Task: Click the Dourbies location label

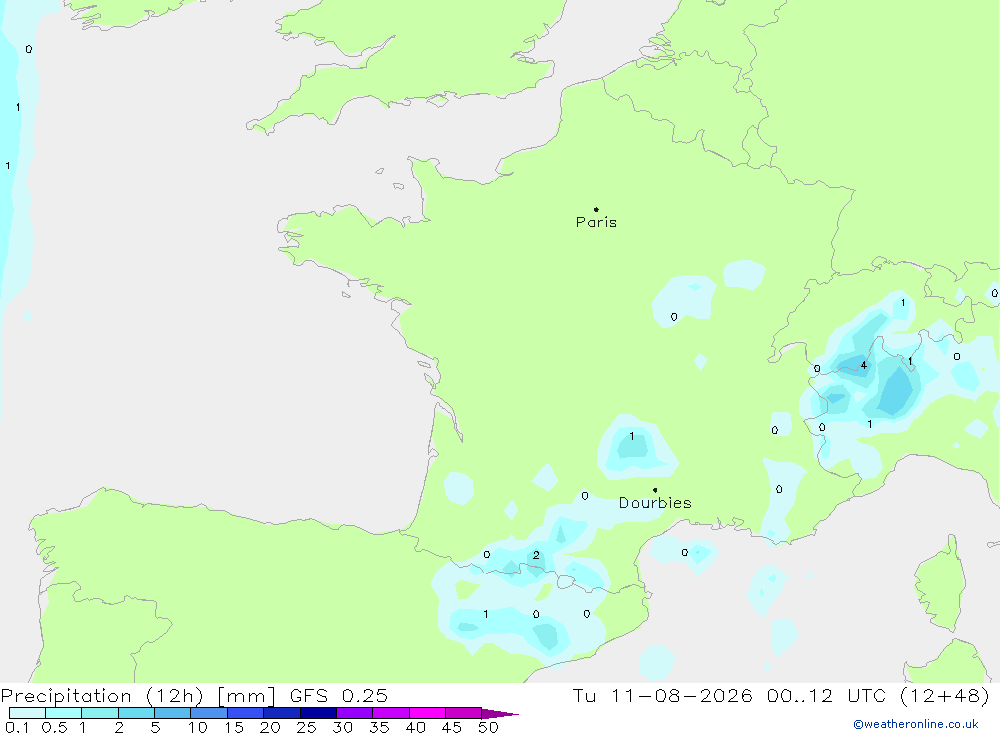Action: pyautogui.click(x=655, y=503)
